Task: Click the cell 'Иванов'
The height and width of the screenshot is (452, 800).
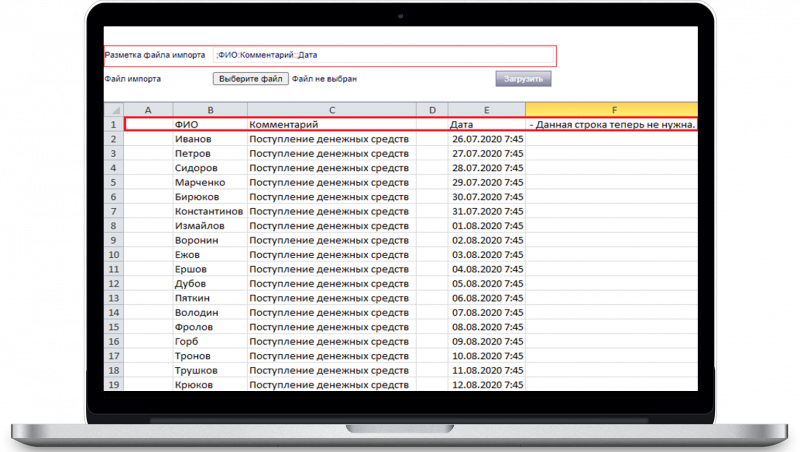Action: coord(210,139)
